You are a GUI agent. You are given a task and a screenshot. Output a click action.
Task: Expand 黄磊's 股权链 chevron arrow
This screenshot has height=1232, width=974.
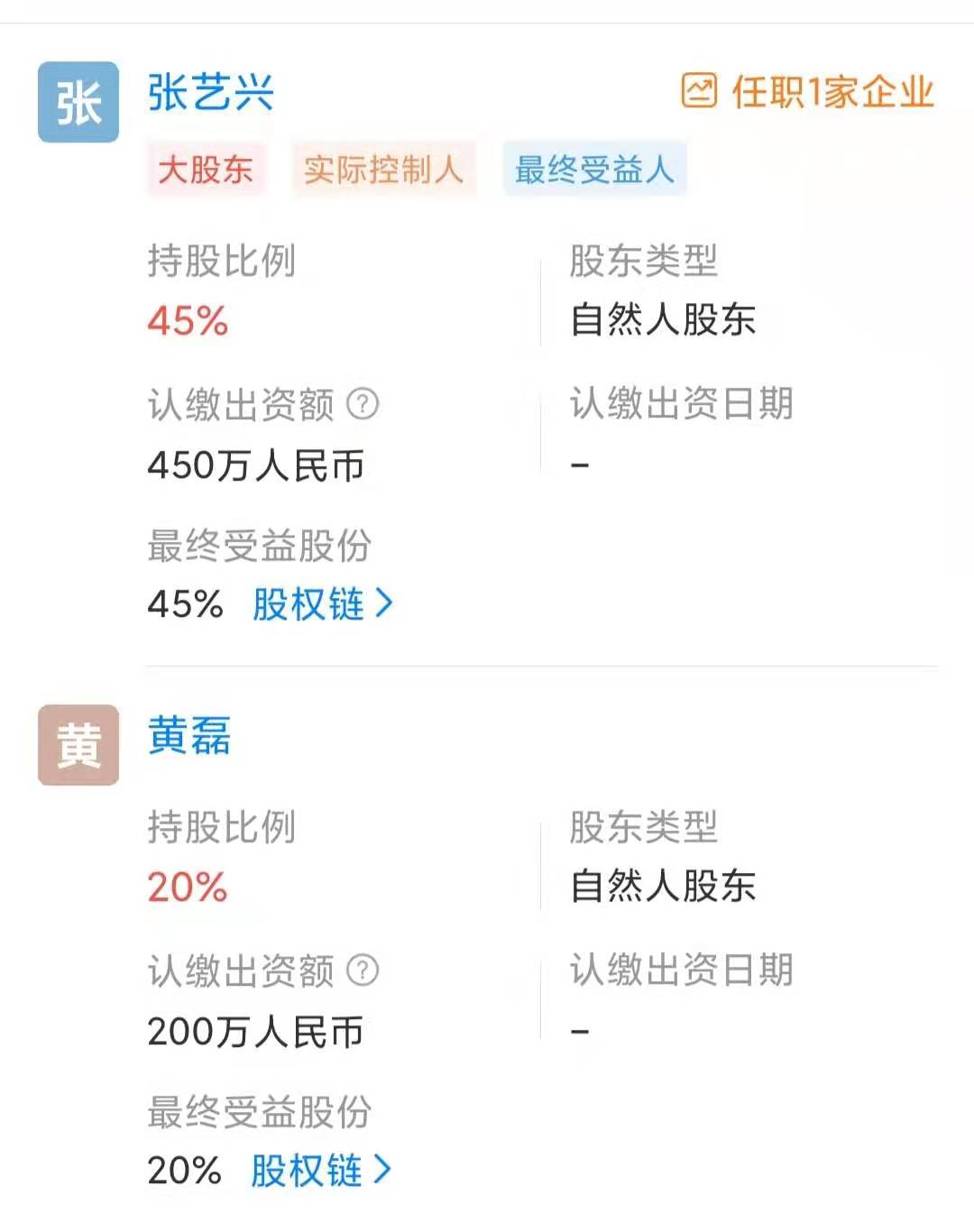coord(383,1170)
